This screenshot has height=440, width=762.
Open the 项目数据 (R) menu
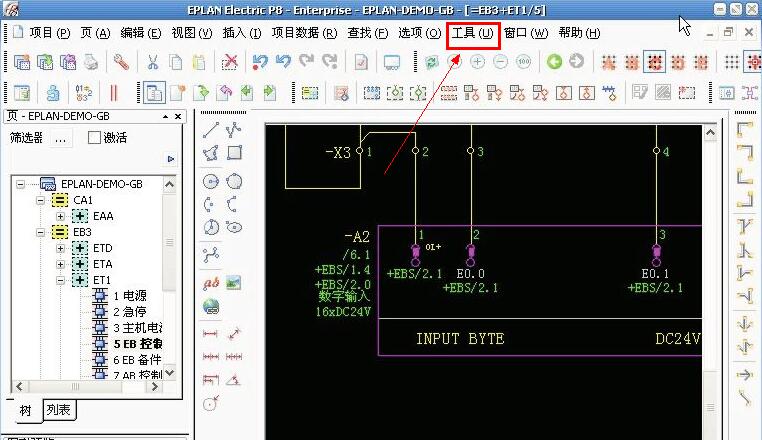(304, 33)
